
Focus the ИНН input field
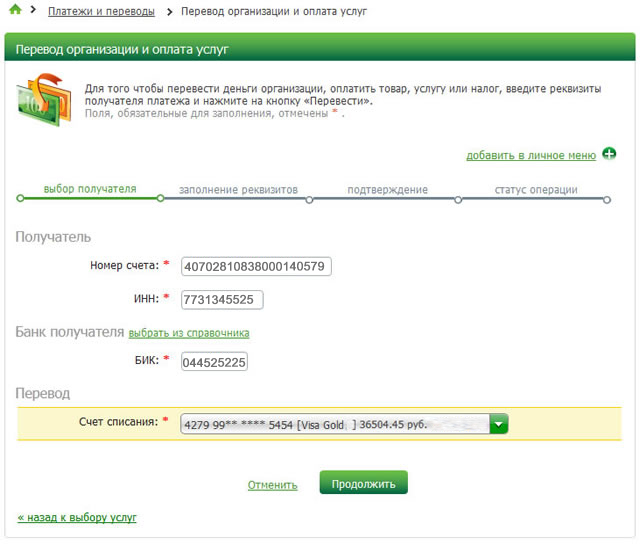pyautogui.click(x=222, y=300)
